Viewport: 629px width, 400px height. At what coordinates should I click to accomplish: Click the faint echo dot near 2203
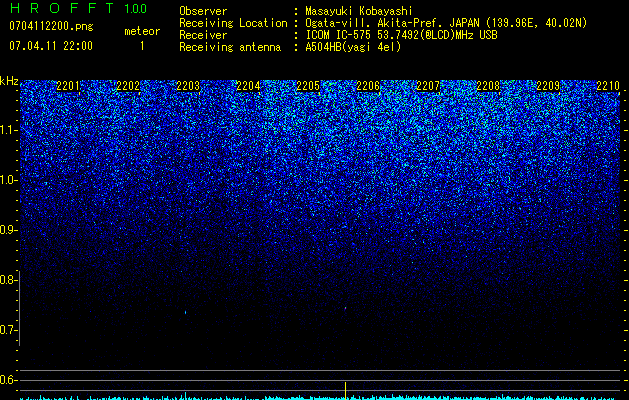(x=185, y=312)
